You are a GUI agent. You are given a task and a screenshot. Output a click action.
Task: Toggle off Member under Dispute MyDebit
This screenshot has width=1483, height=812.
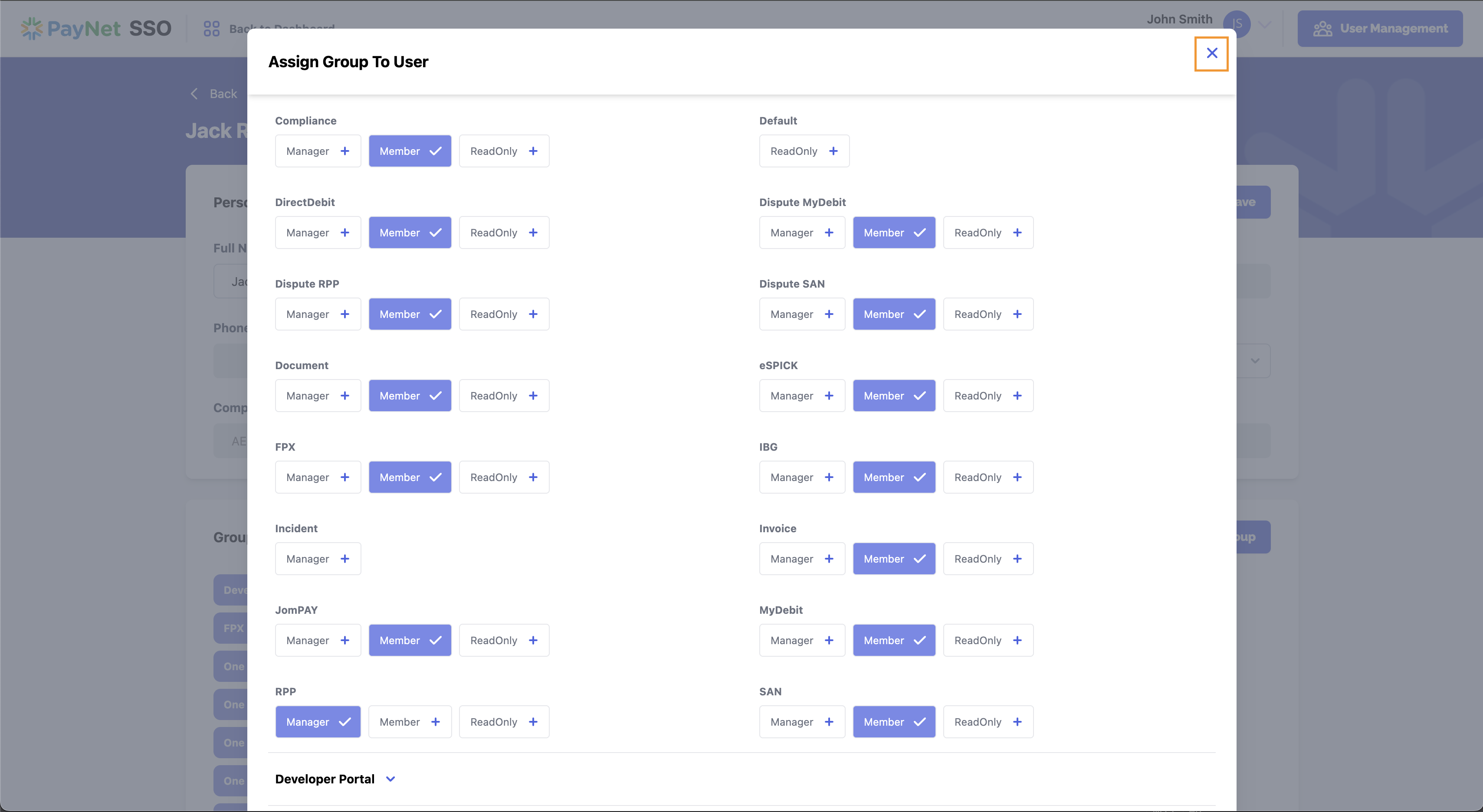pos(894,232)
